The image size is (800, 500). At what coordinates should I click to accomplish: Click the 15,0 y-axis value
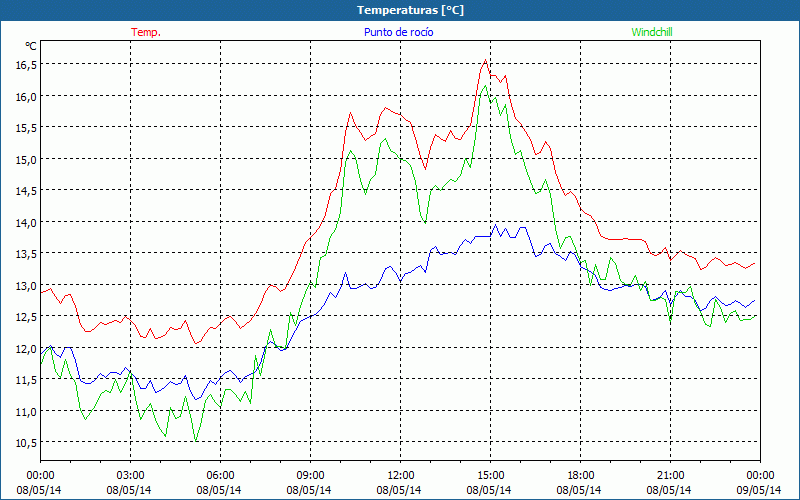click(27, 159)
